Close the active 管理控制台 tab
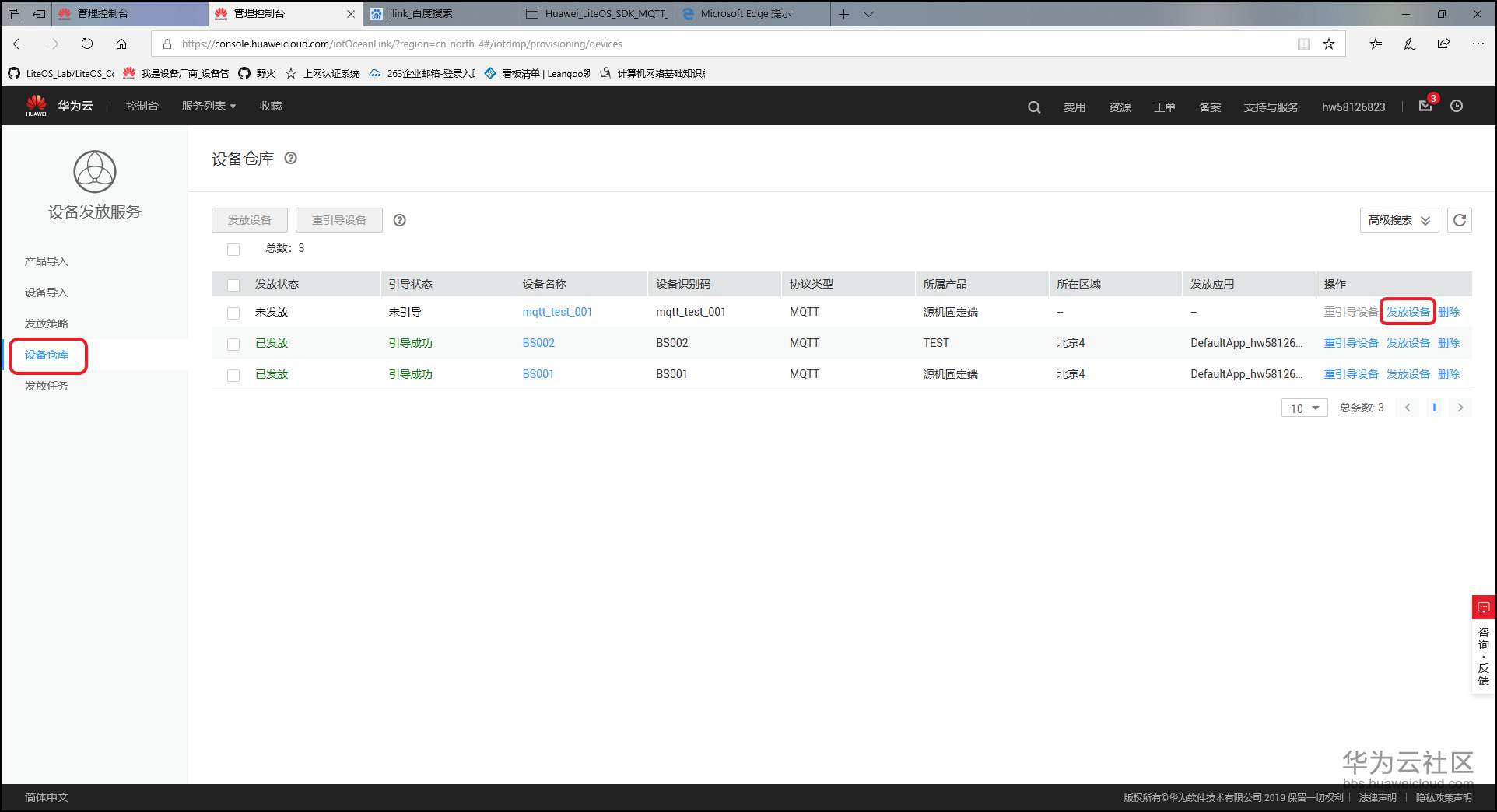The width and height of the screenshot is (1497, 812). click(351, 14)
